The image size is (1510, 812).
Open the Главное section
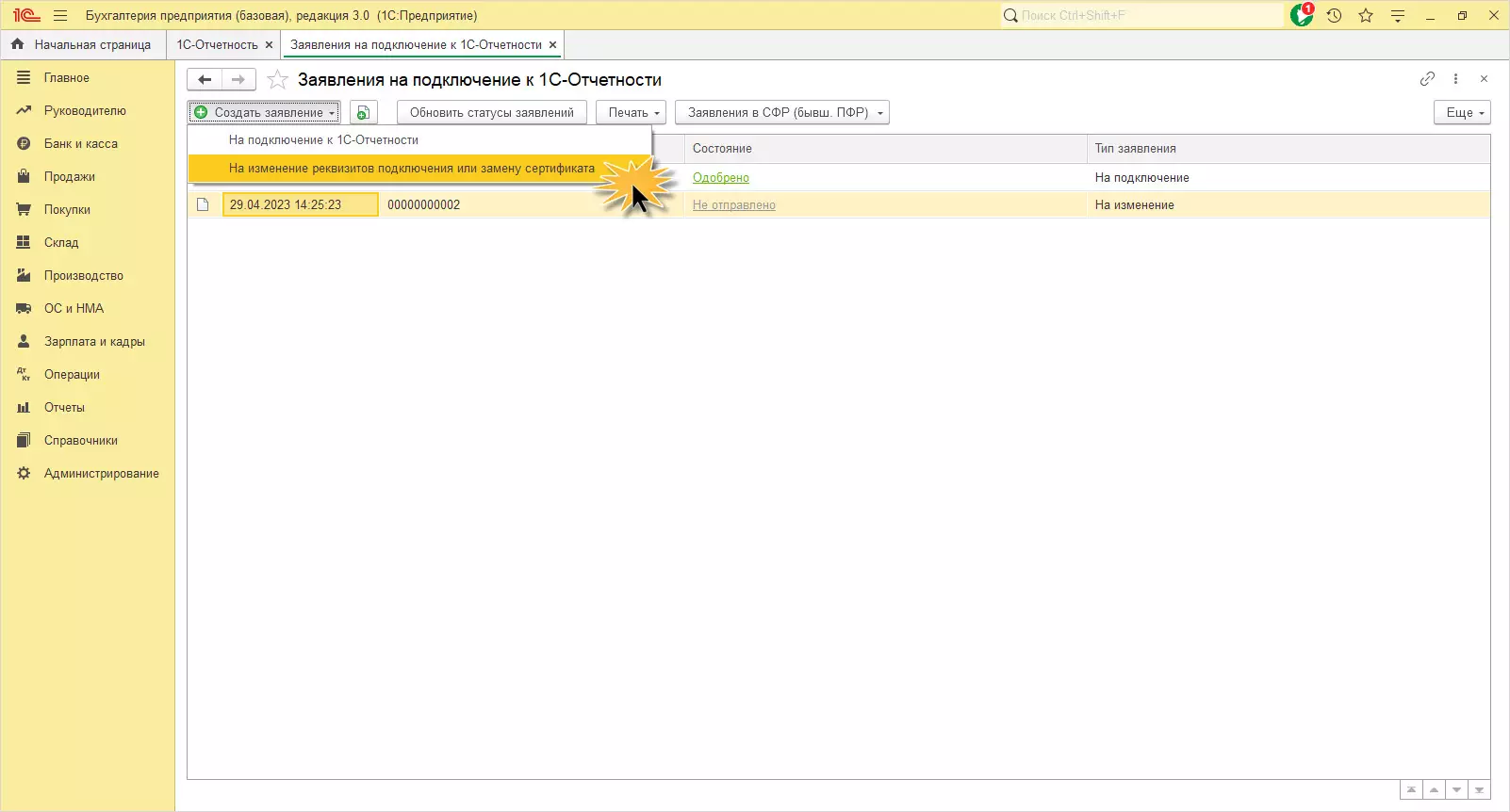tap(66, 78)
